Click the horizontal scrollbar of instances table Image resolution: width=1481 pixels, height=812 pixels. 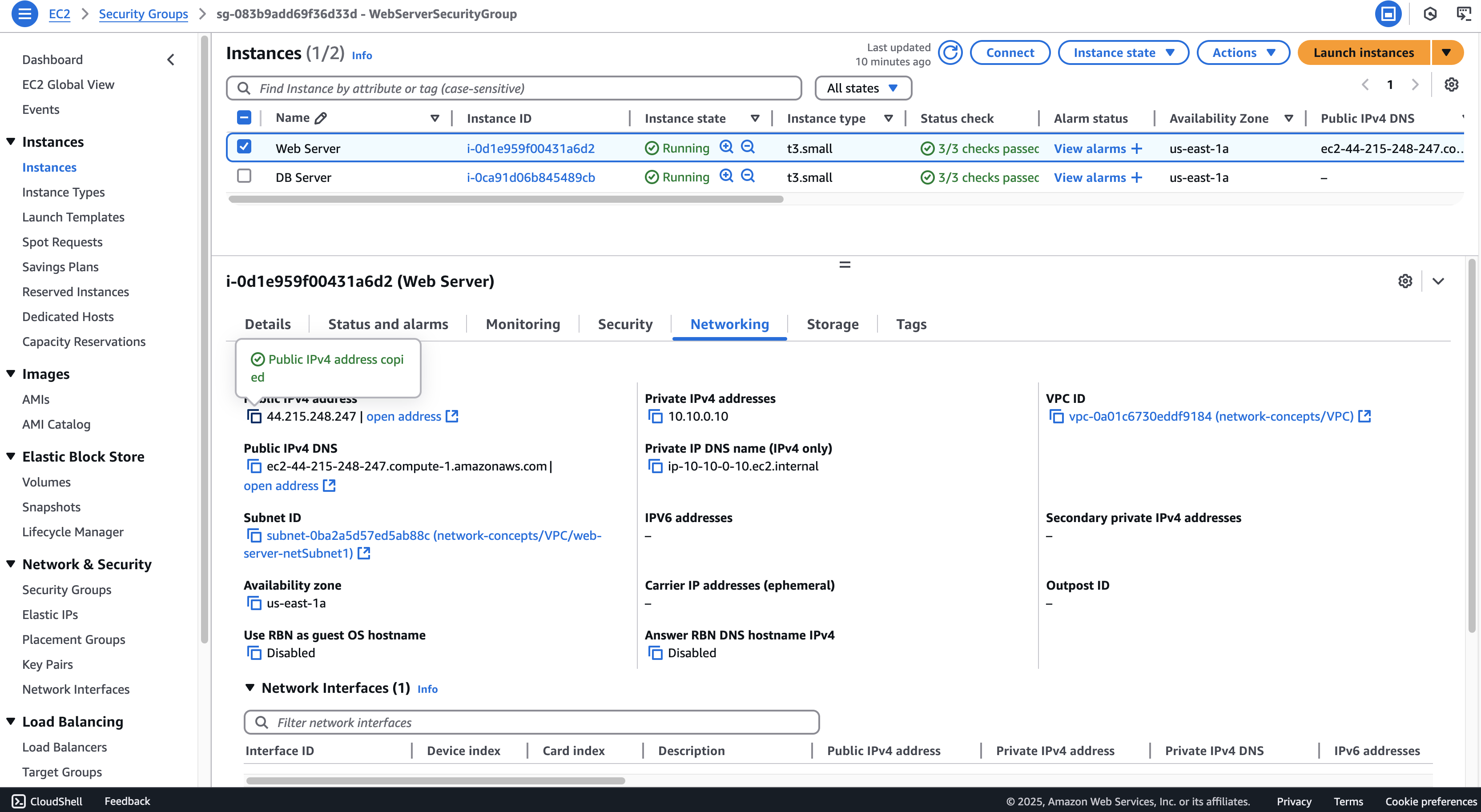point(506,199)
